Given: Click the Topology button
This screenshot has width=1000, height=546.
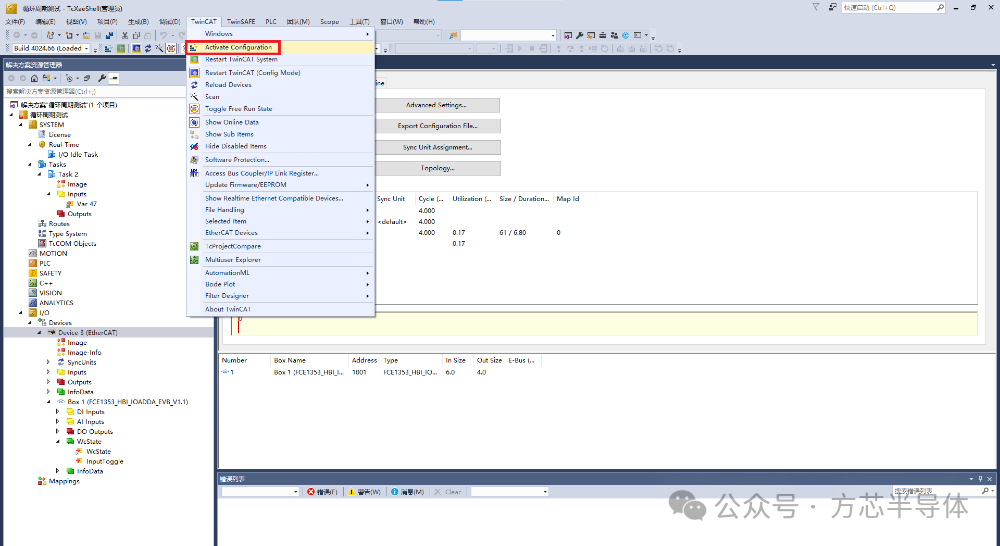Looking at the screenshot, I should click(x=437, y=168).
